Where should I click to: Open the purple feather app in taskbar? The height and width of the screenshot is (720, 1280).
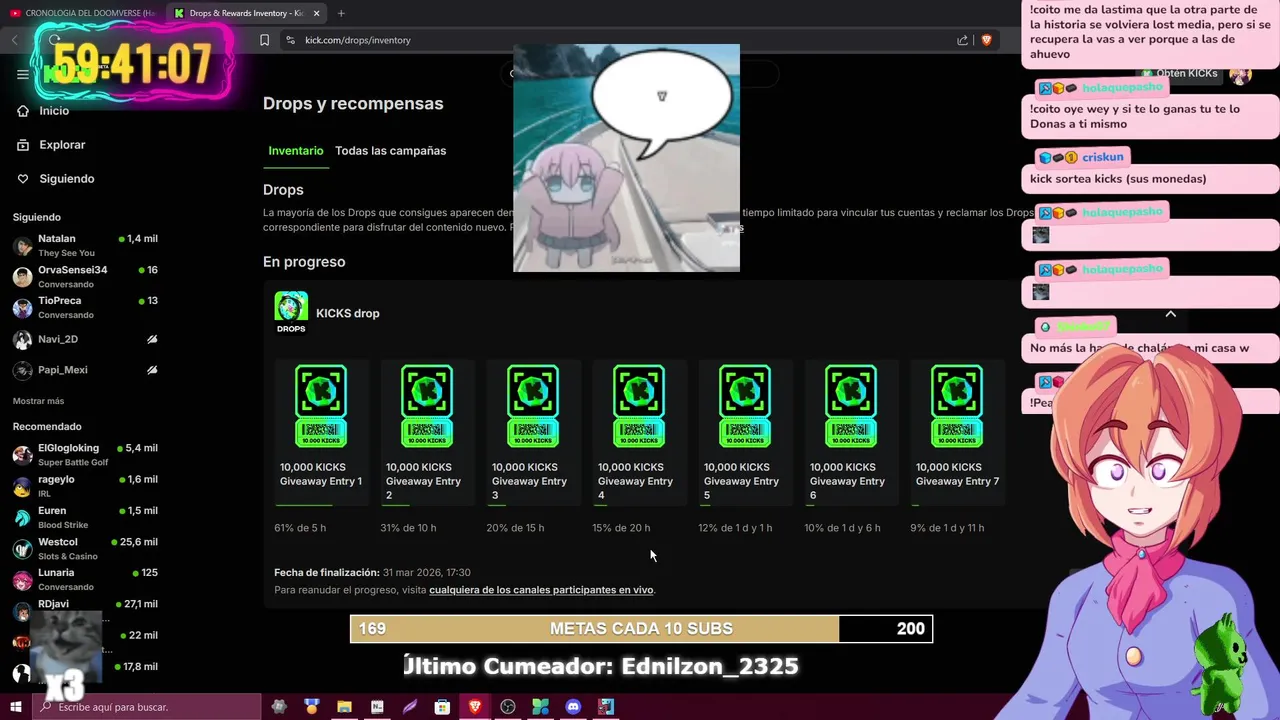coord(410,707)
